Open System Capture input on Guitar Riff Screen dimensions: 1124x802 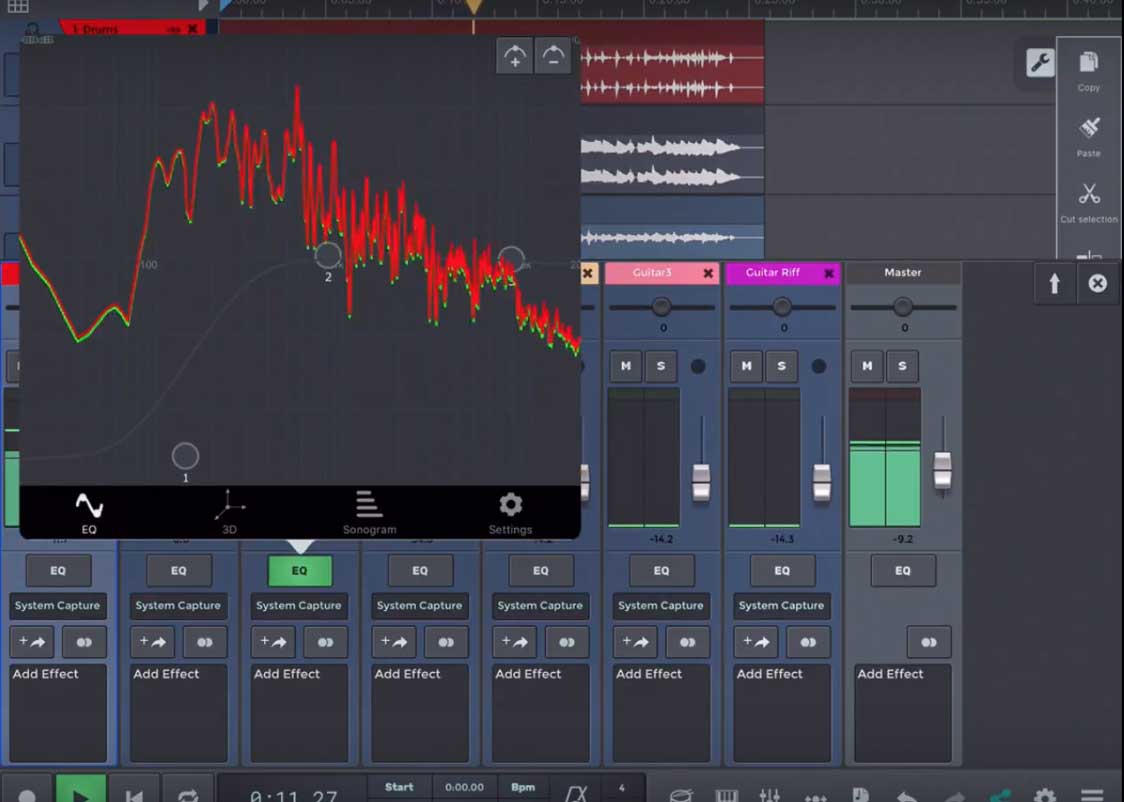coord(781,606)
